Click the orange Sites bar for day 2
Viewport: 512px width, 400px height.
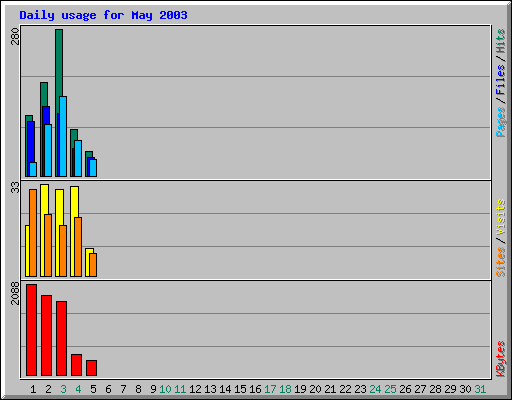48,245
